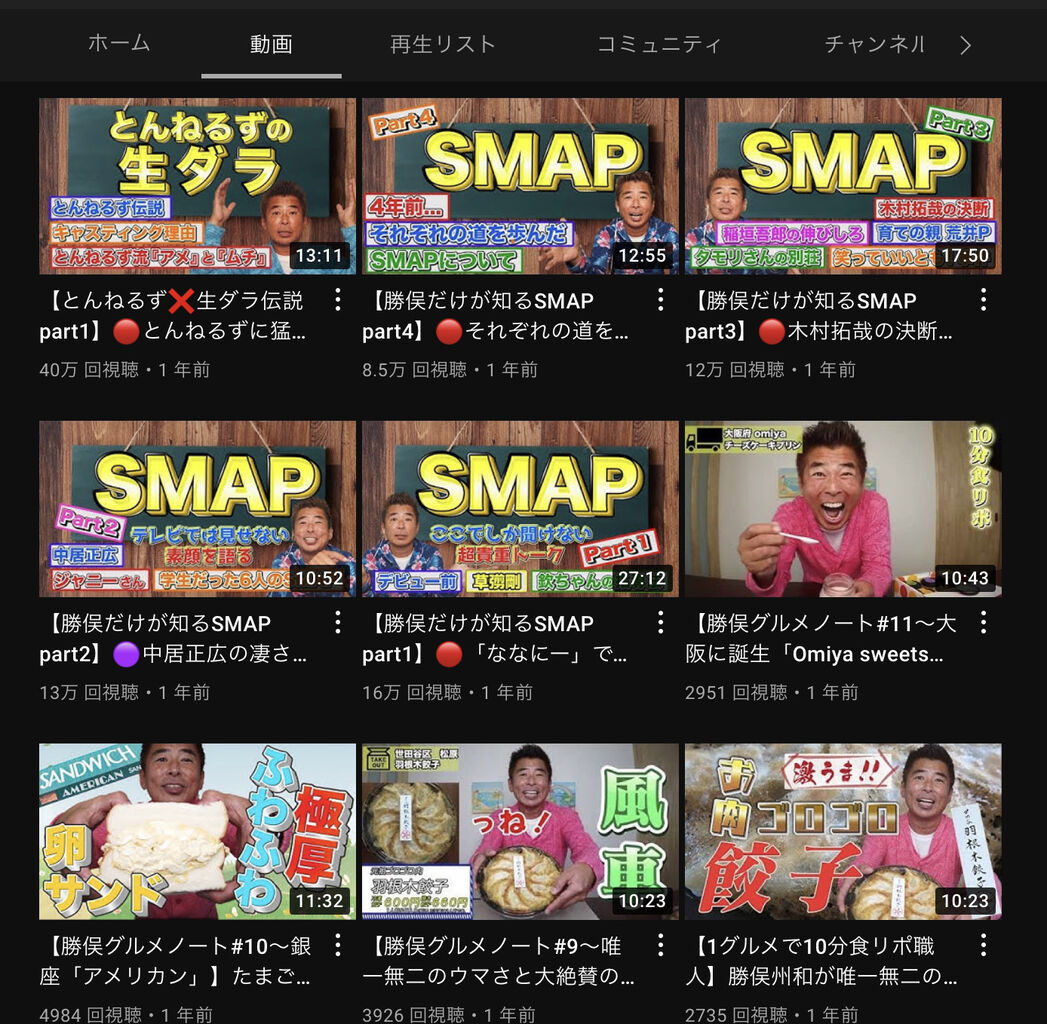Open title link 勝俣だけが知るSMAP part2 中居正広
This screenshot has height=1024, width=1047.
[x=173, y=638]
